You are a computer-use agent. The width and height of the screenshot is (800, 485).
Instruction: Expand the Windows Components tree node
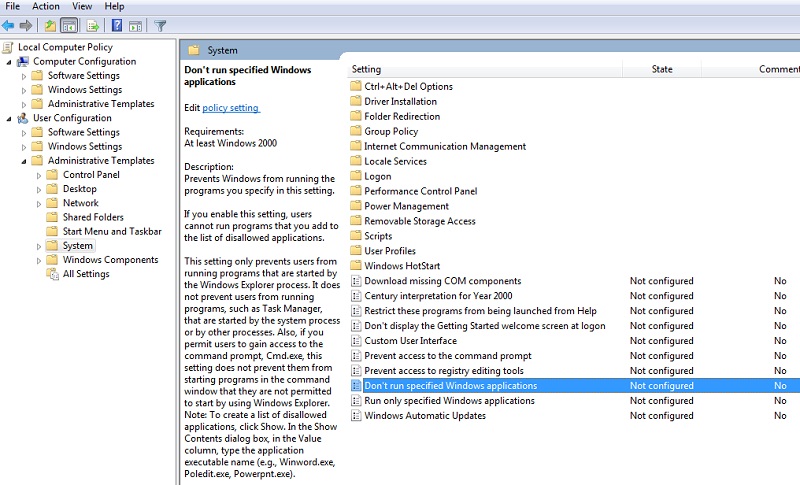click(x=39, y=261)
